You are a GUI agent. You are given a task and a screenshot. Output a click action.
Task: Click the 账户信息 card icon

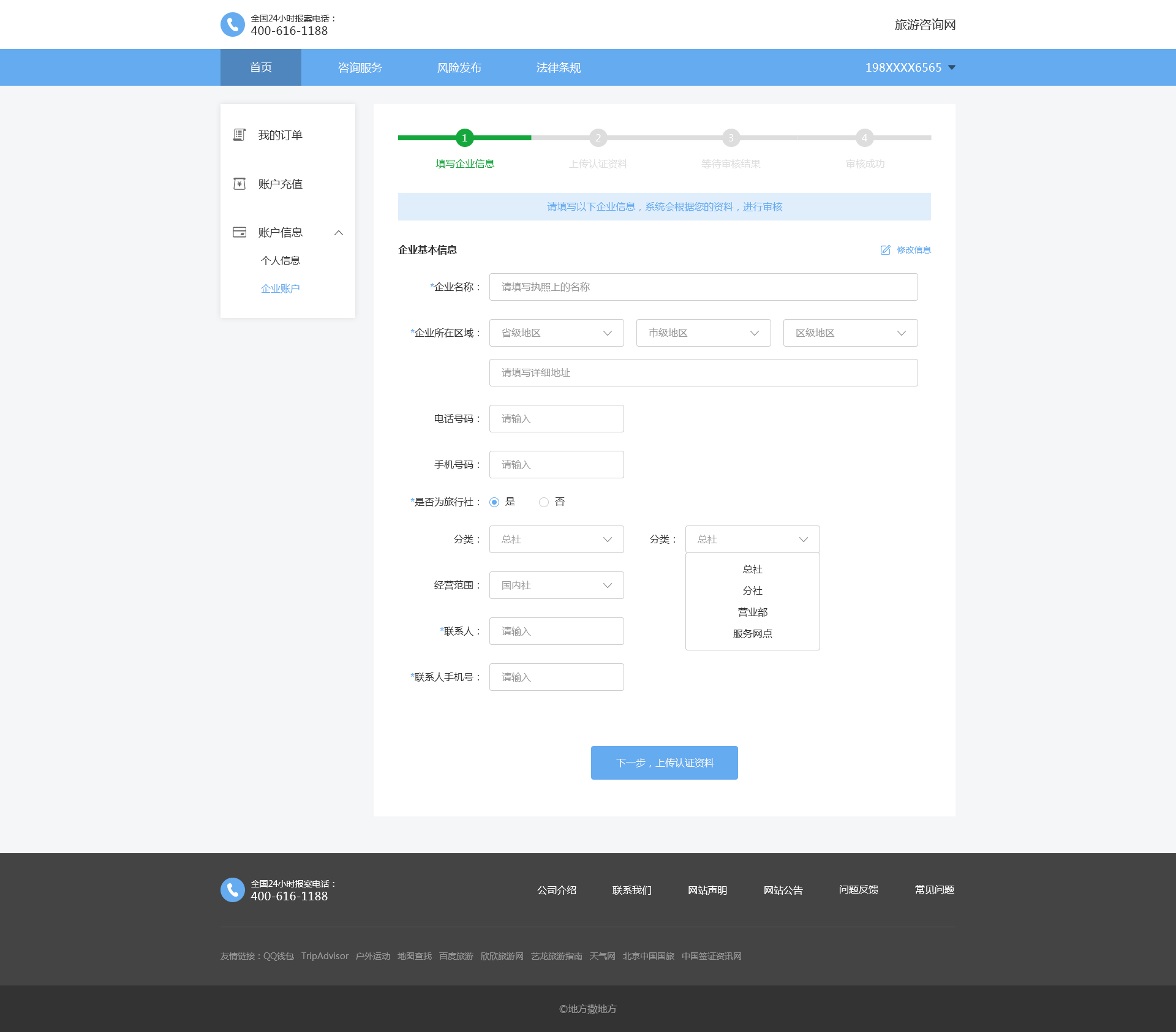[x=239, y=232]
